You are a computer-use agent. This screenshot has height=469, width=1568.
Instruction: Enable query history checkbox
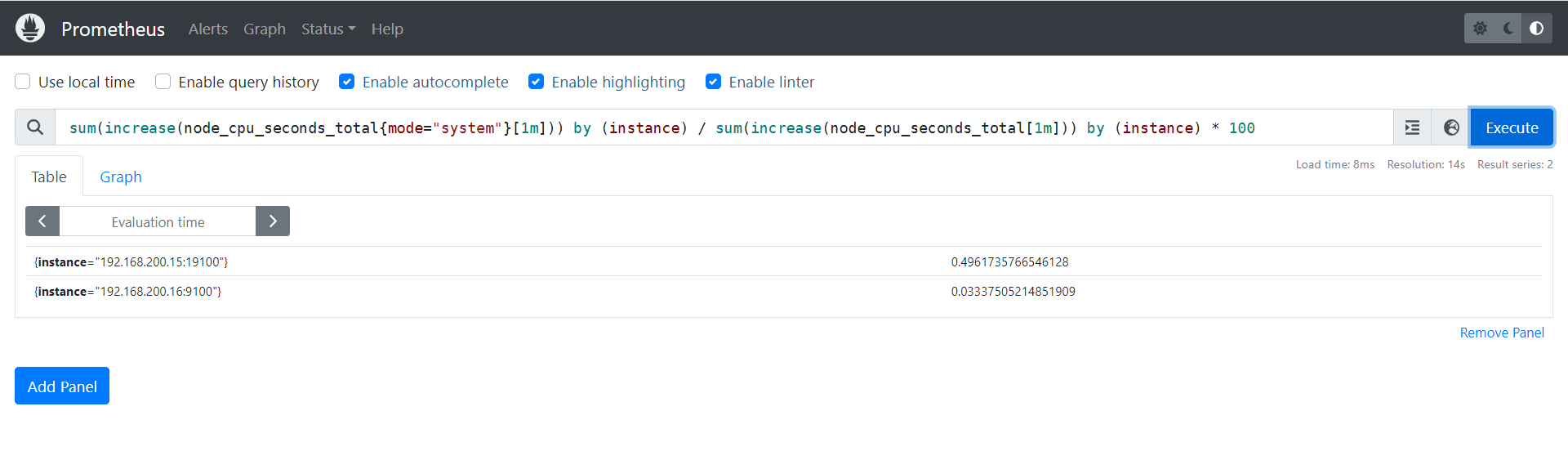(163, 82)
